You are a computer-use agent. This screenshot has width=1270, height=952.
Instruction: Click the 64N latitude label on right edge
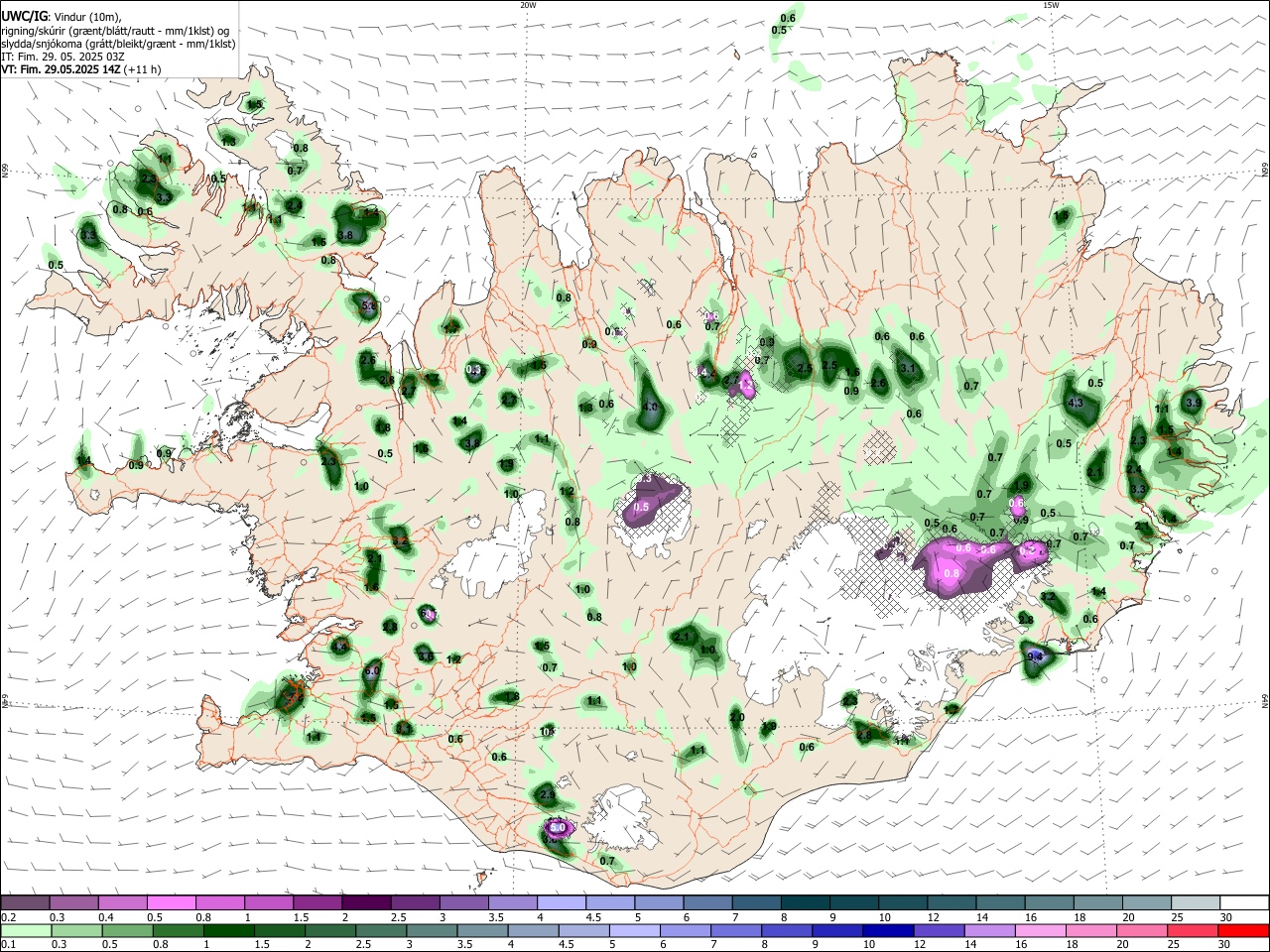1265,701
